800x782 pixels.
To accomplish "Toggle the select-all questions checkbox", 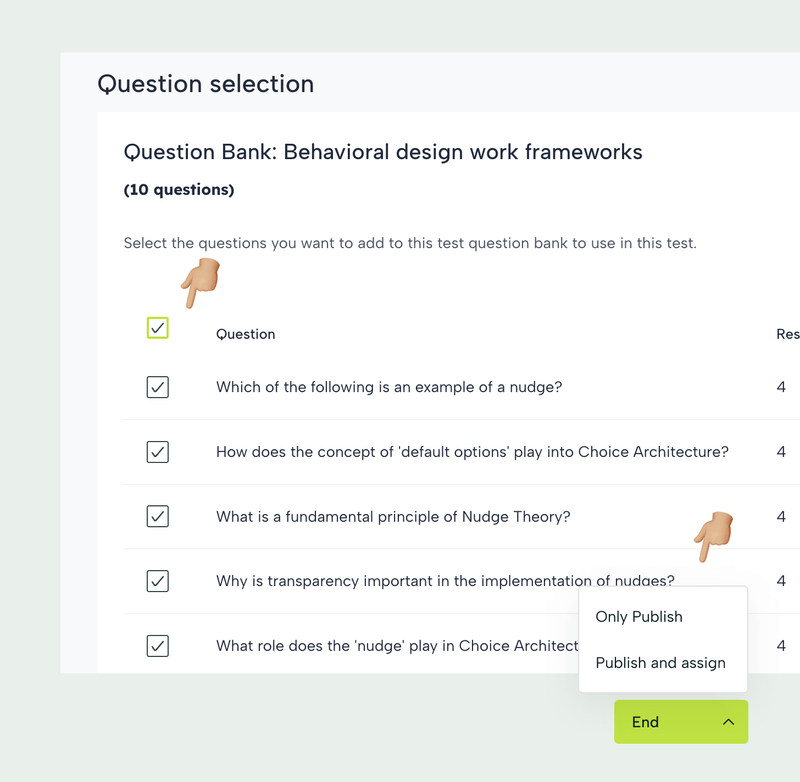I will click(158, 328).
